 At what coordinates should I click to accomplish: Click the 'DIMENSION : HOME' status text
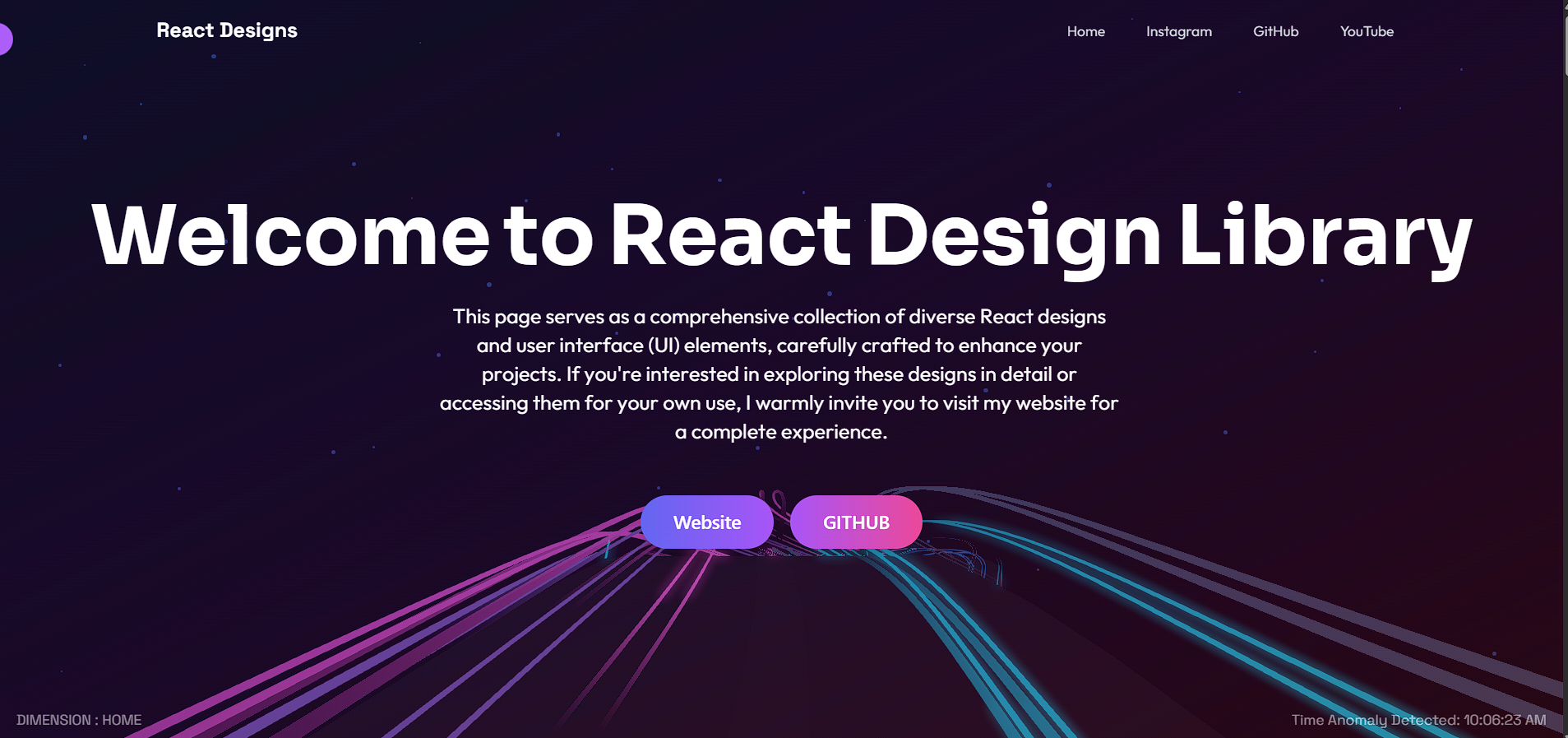(79, 720)
